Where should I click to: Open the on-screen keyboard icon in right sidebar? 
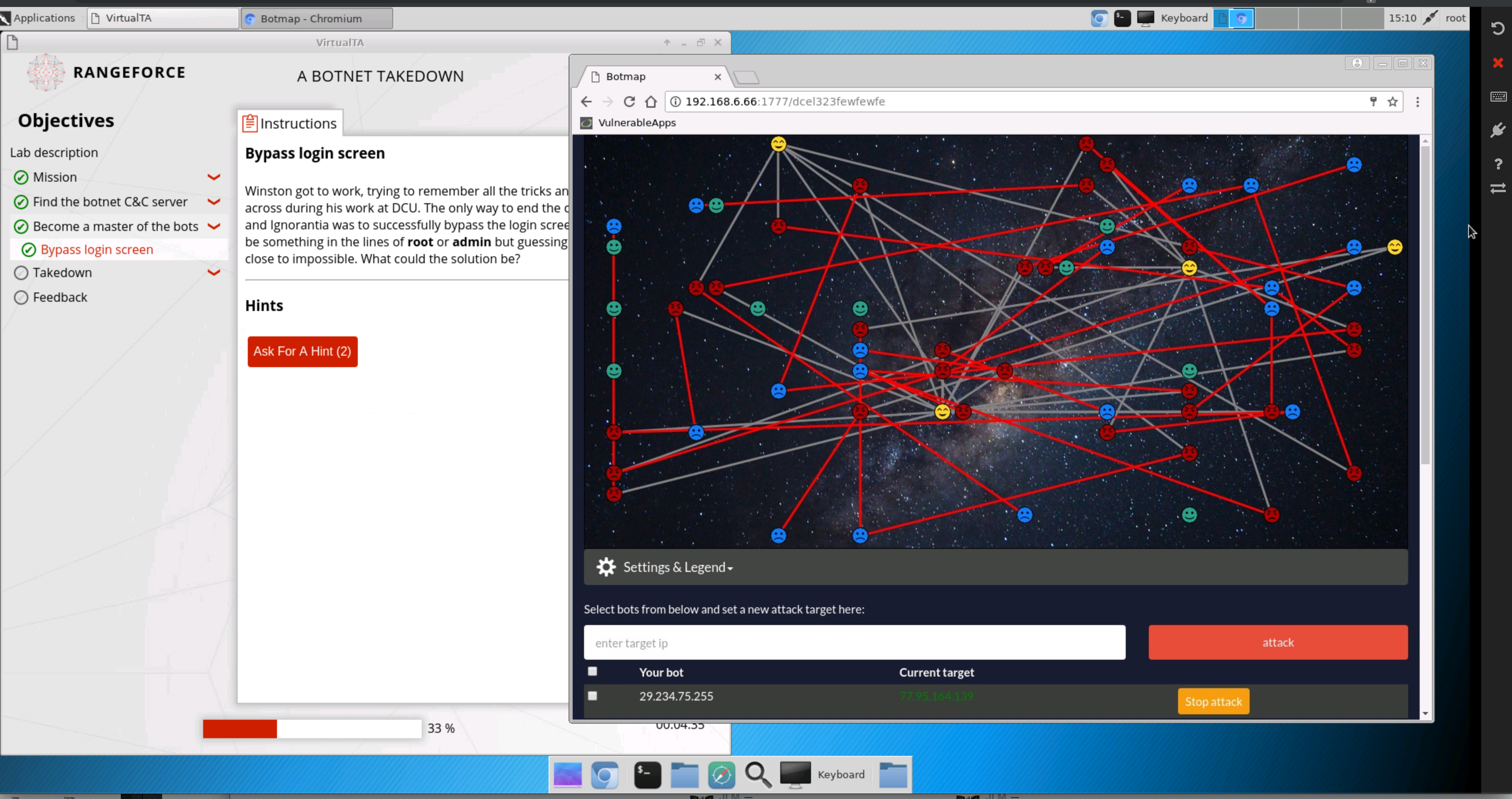tap(1498, 96)
